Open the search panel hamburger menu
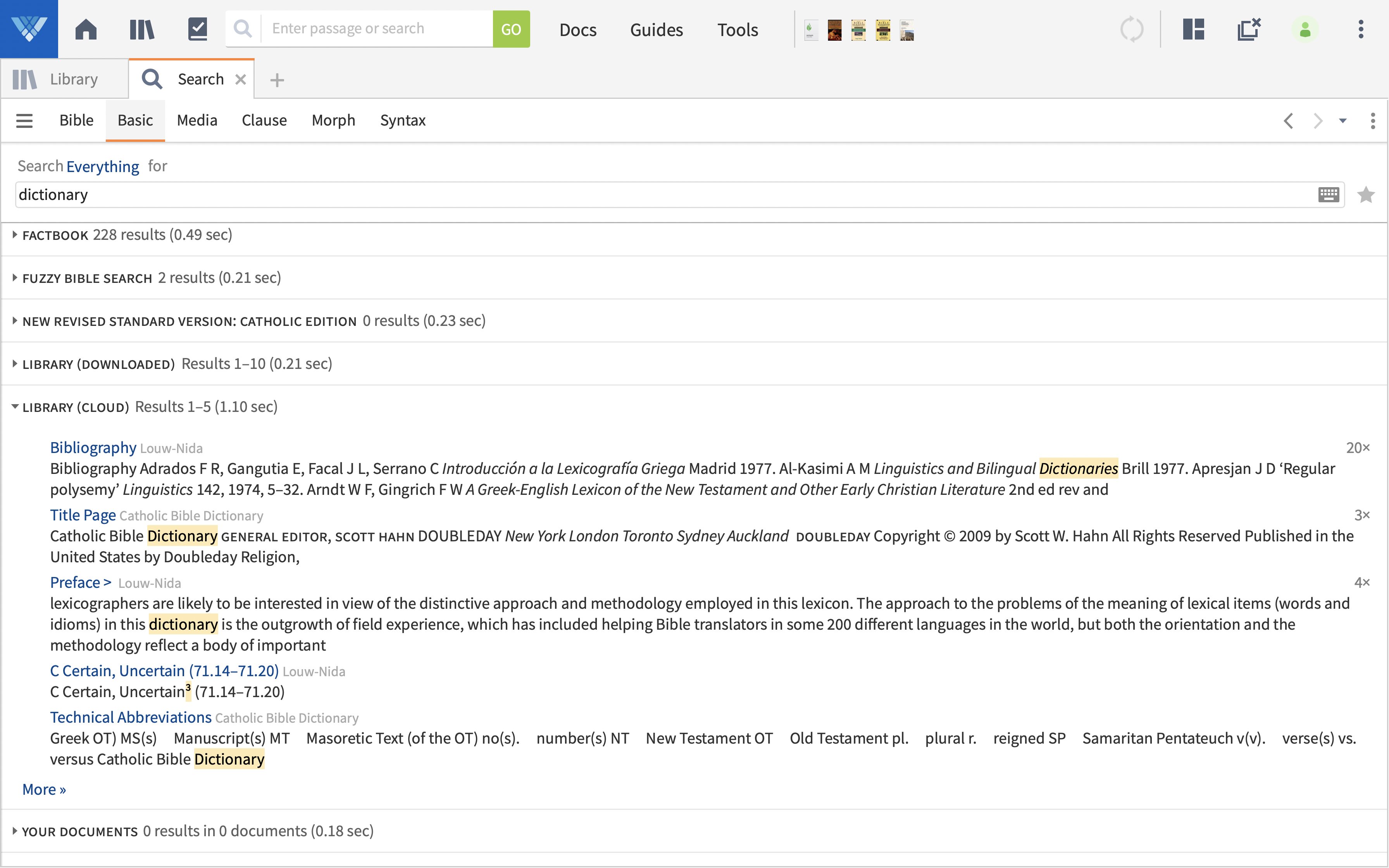 point(24,121)
